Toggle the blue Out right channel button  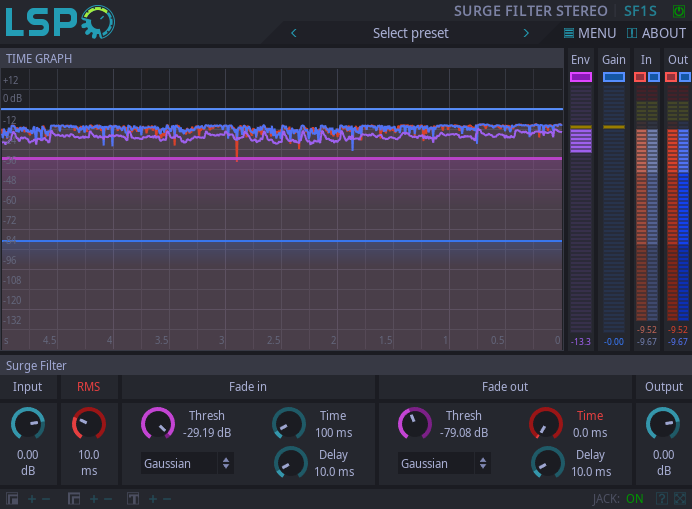(x=685, y=77)
